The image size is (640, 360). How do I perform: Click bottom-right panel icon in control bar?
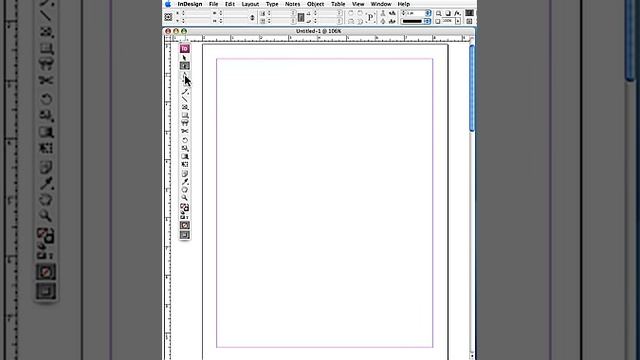pyautogui.click(x=469, y=21)
